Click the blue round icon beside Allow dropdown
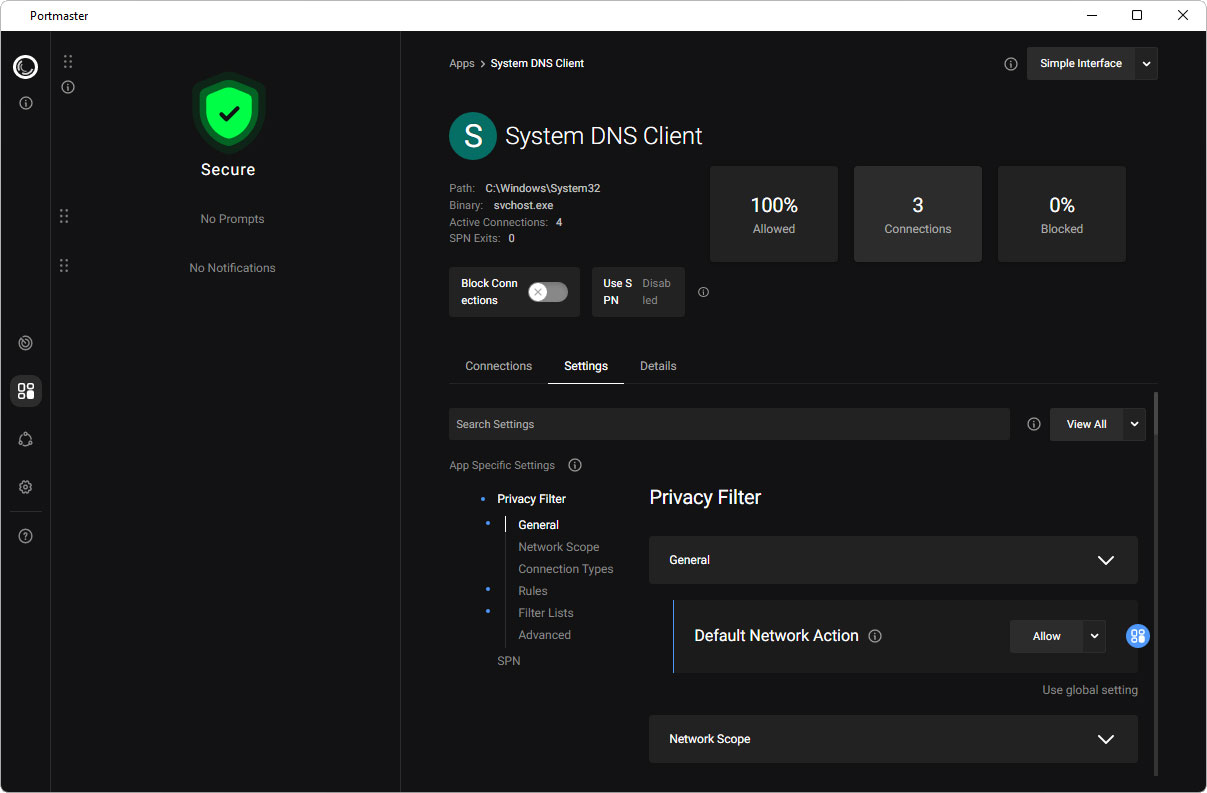1207x793 pixels. pyautogui.click(x=1138, y=636)
